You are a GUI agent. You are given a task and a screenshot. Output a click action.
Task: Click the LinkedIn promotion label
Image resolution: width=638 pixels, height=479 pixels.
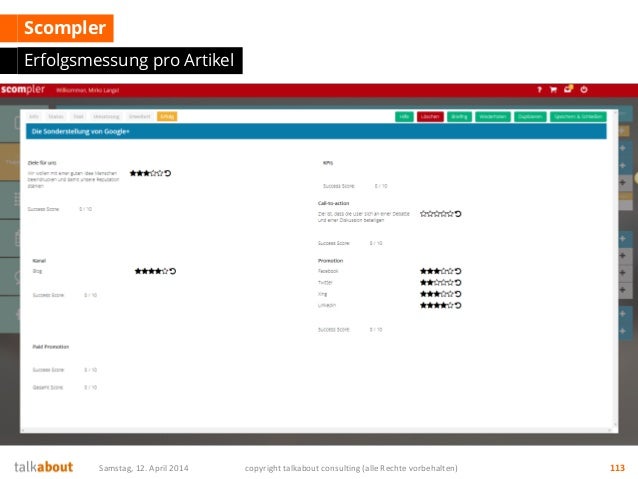click(327, 305)
